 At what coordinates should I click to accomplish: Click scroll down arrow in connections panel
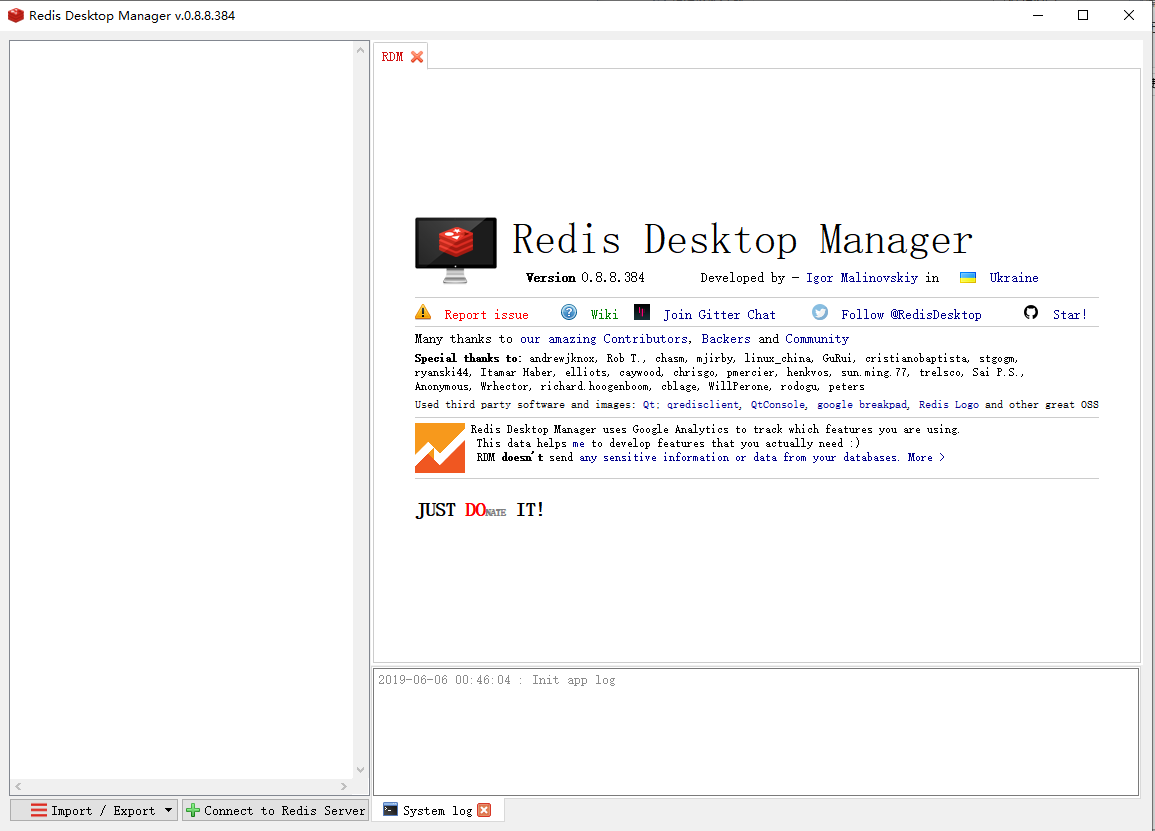point(360,770)
